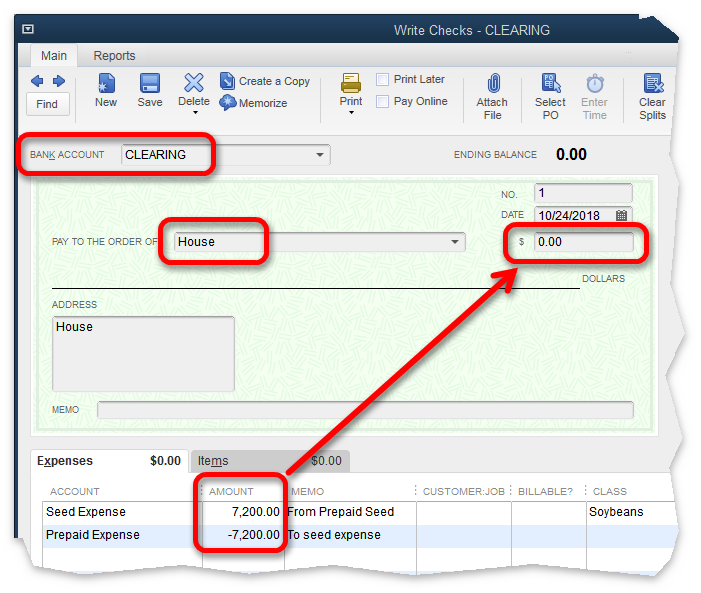701x593 pixels.
Task: Attach File using the paperclip icon
Action: pos(493,84)
